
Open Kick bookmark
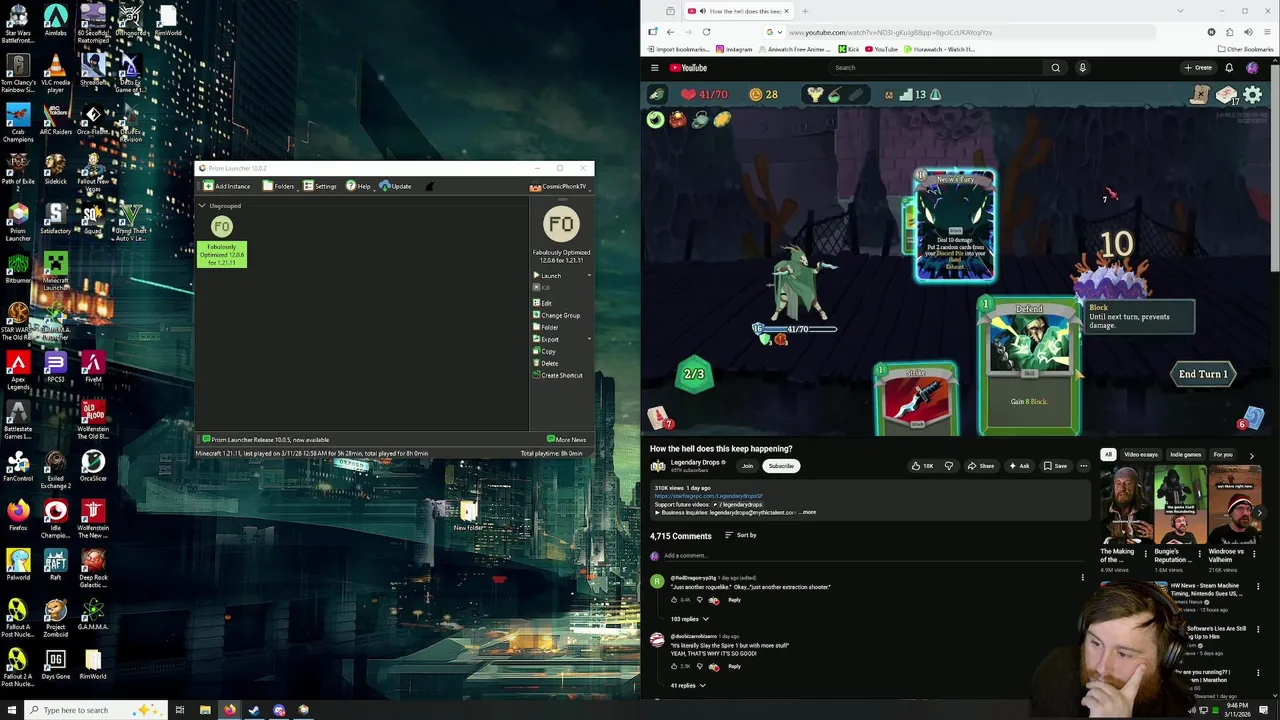tap(849, 49)
